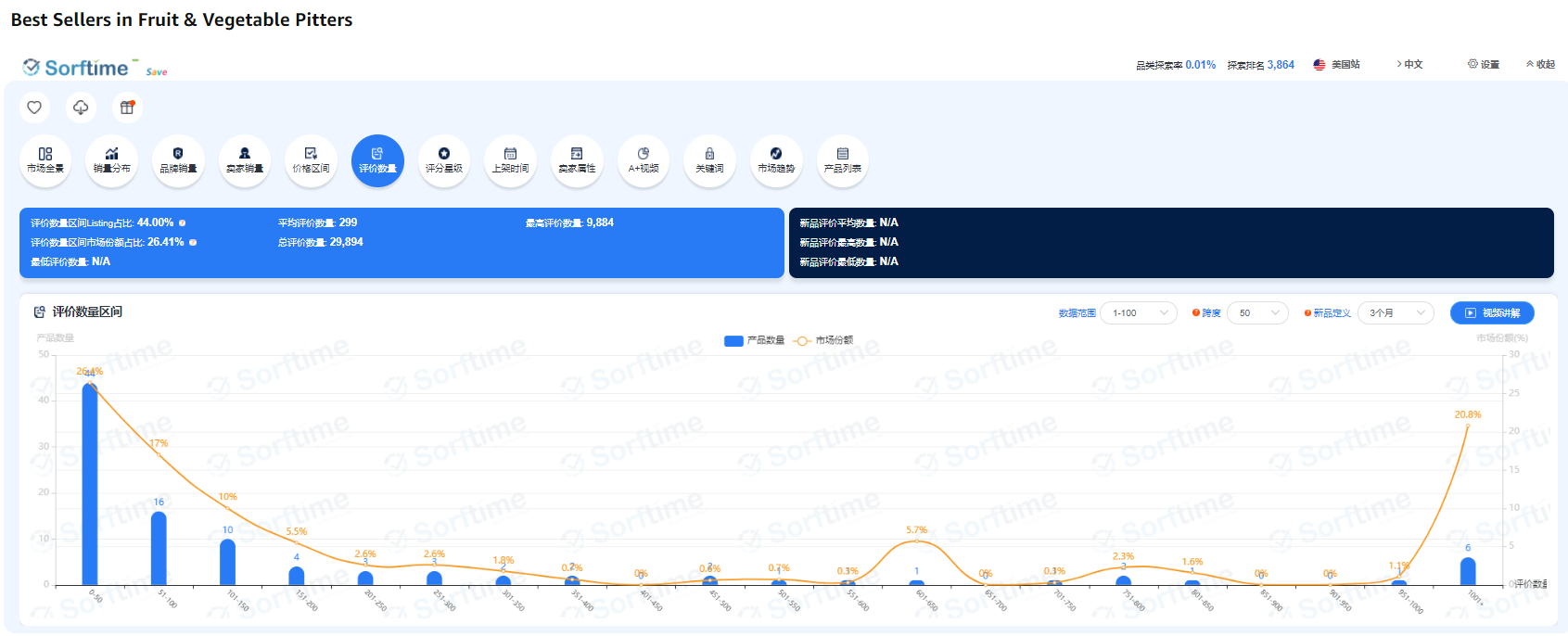
Task: Click the cloud download icon
Action: 81,108
